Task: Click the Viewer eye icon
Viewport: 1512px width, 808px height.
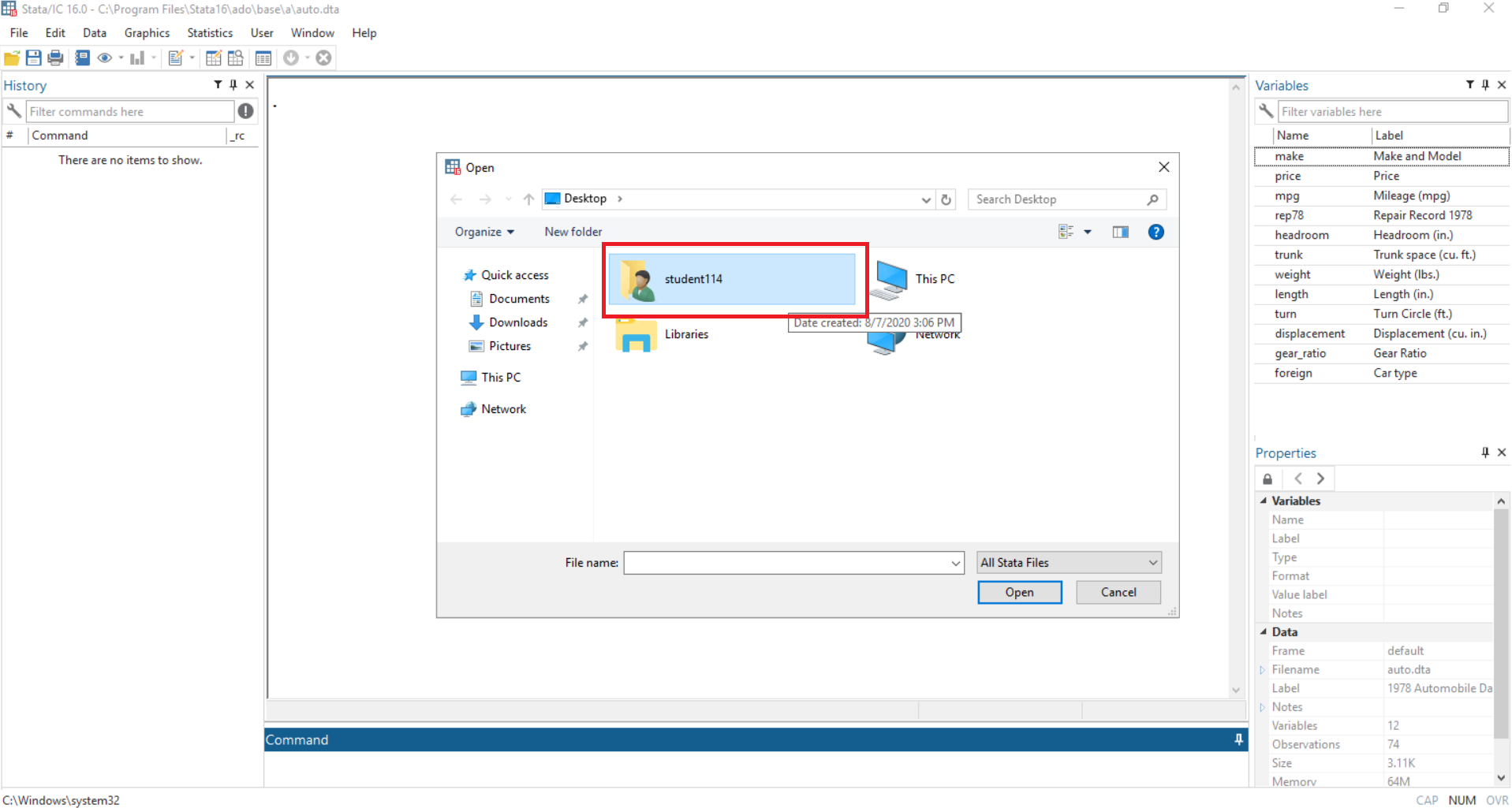Action: click(x=105, y=57)
